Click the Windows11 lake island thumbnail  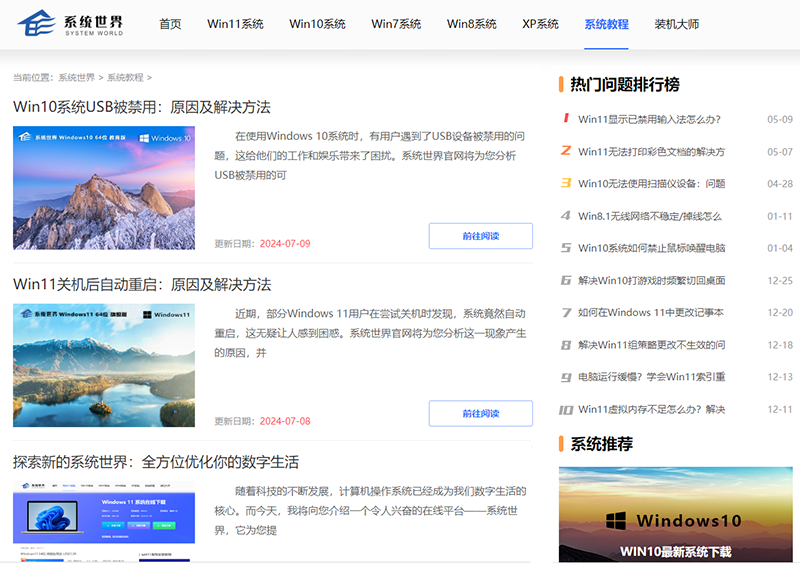104,365
